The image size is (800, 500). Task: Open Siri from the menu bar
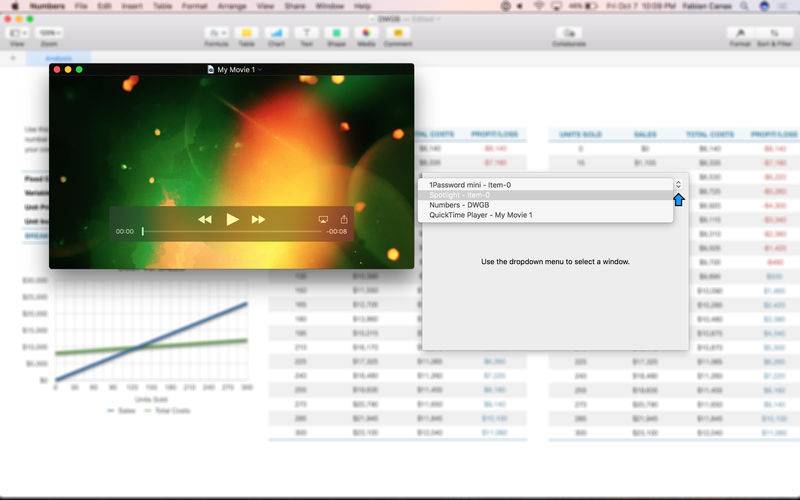764,6
